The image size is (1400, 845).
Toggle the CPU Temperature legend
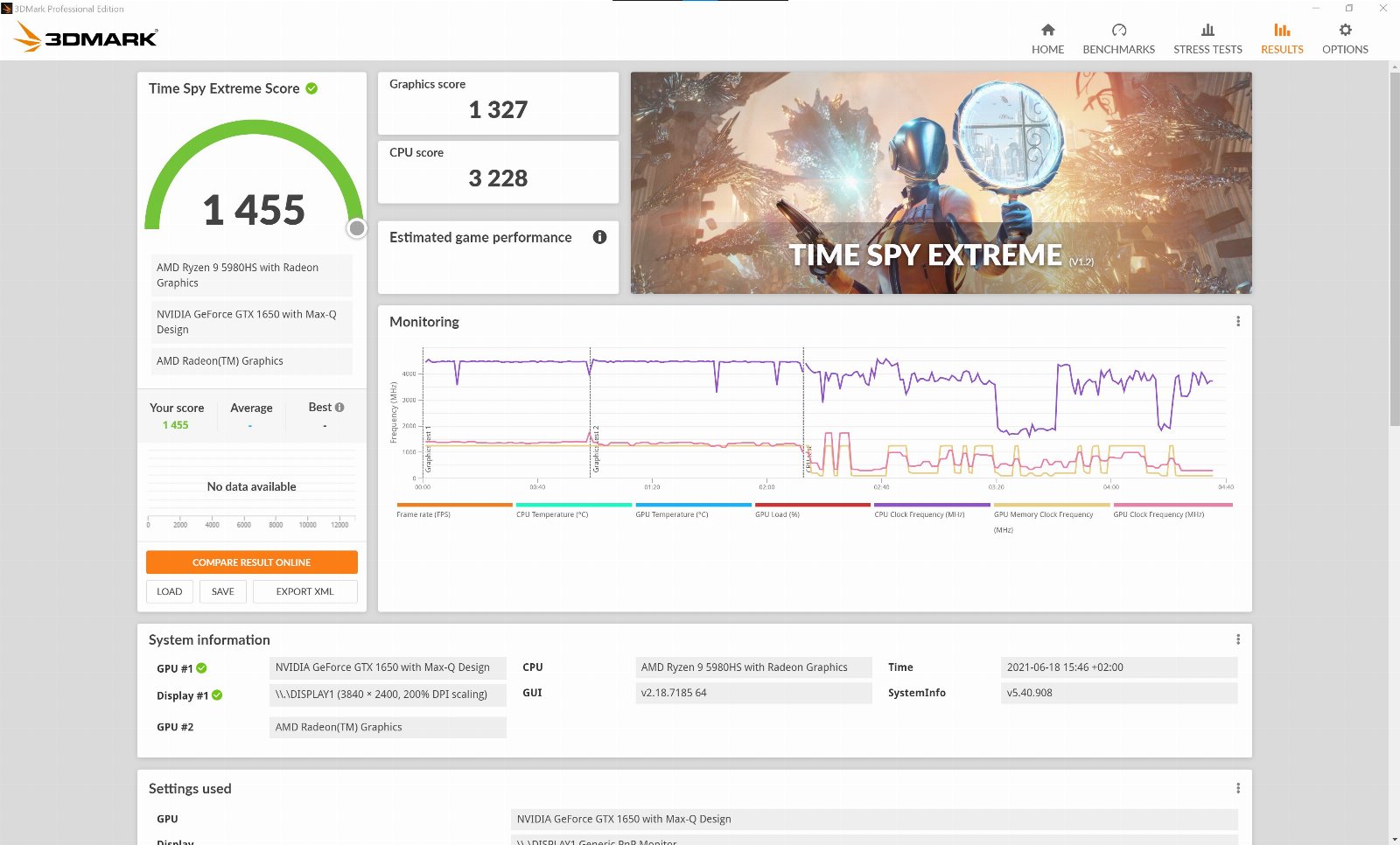click(574, 510)
